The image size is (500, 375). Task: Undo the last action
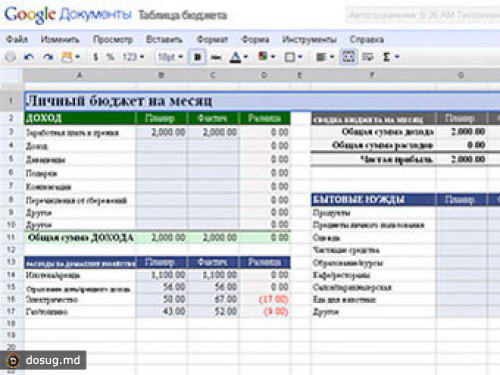[x=29, y=57]
